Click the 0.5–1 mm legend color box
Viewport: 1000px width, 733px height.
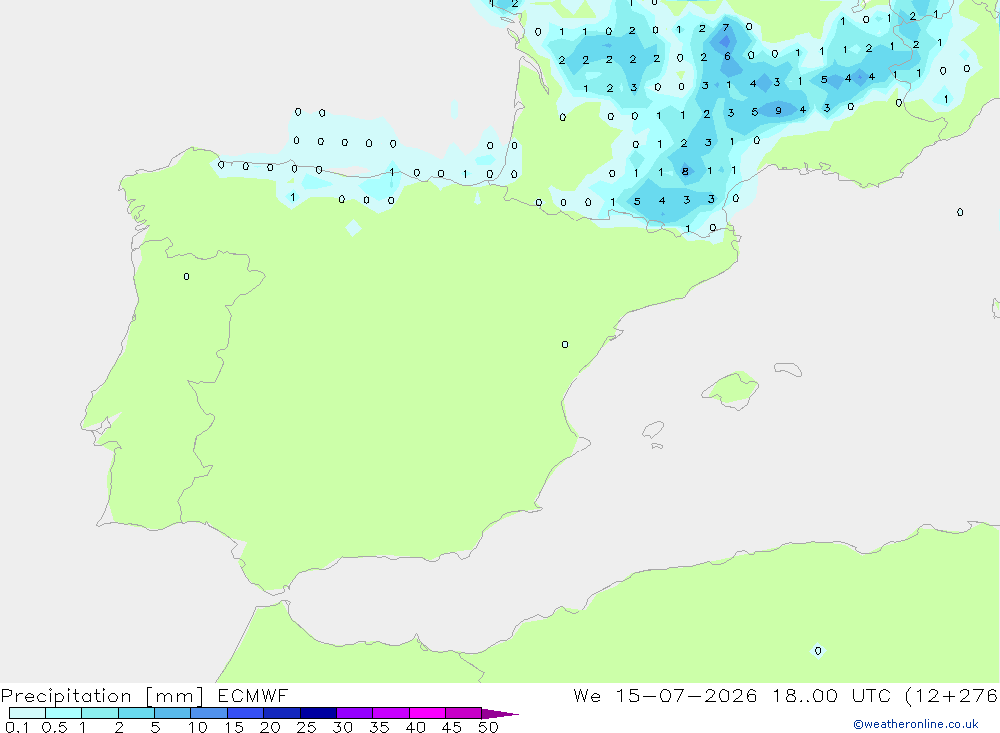63,713
